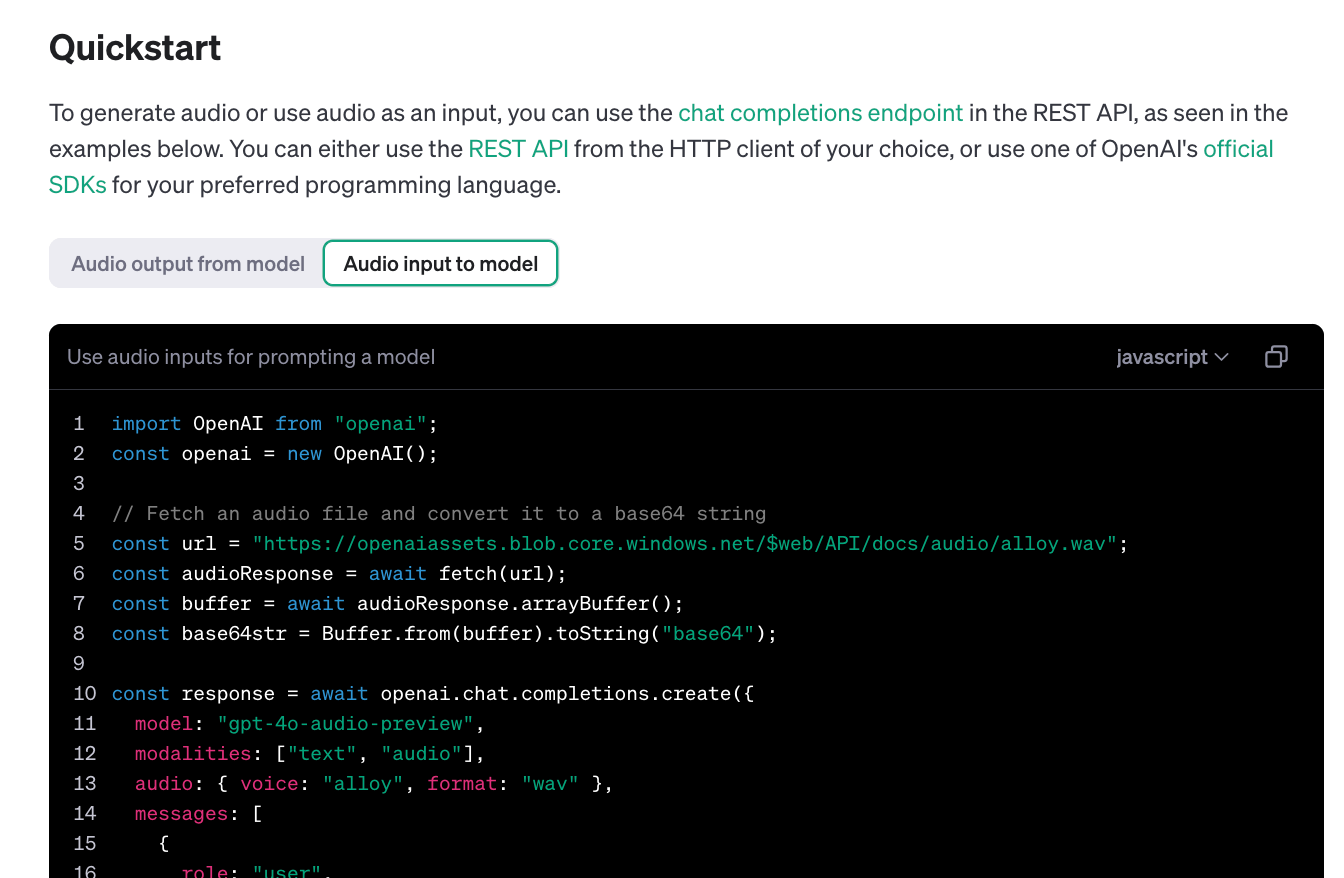Screen dimensions: 1344x878
Task: Click the gpt-4o-audio-preview model string
Action: click(347, 723)
